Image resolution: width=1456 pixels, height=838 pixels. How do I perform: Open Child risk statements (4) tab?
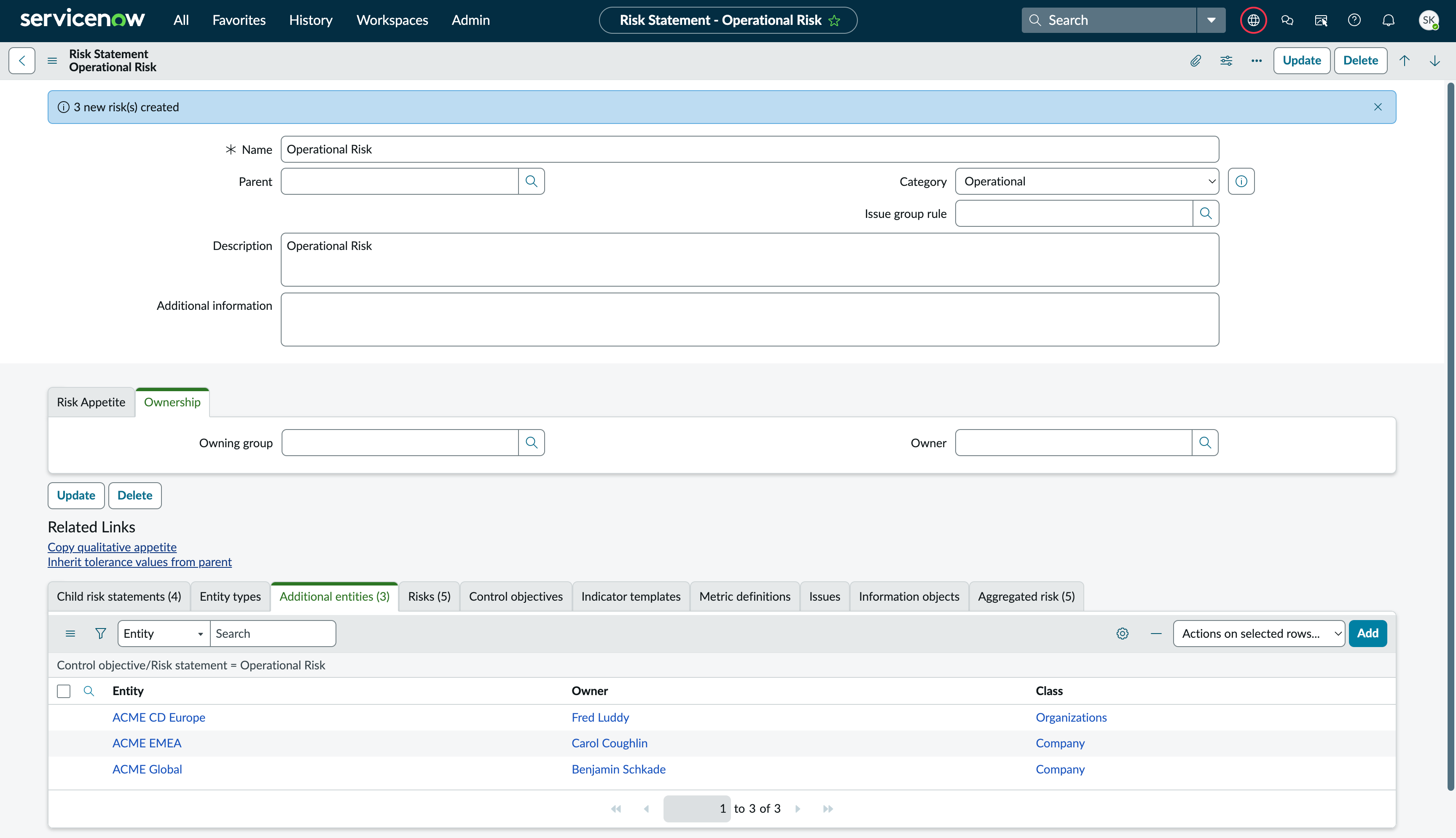pos(119,596)
